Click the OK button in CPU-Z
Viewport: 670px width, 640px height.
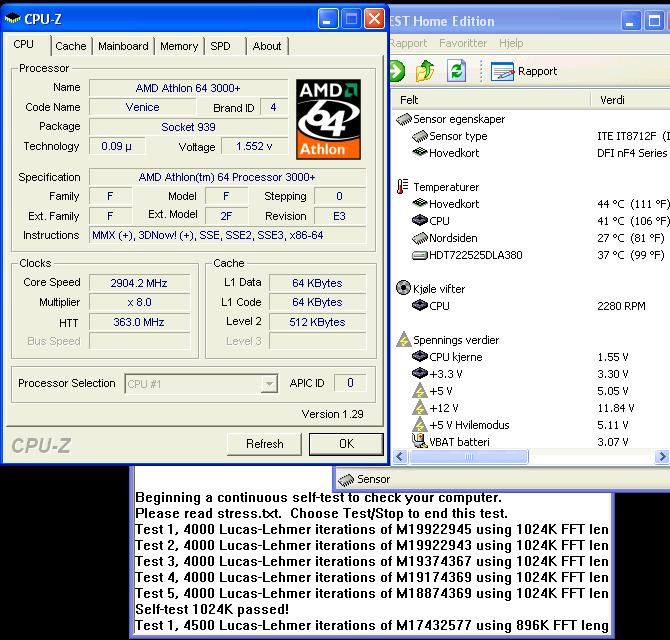coord(346,444)
